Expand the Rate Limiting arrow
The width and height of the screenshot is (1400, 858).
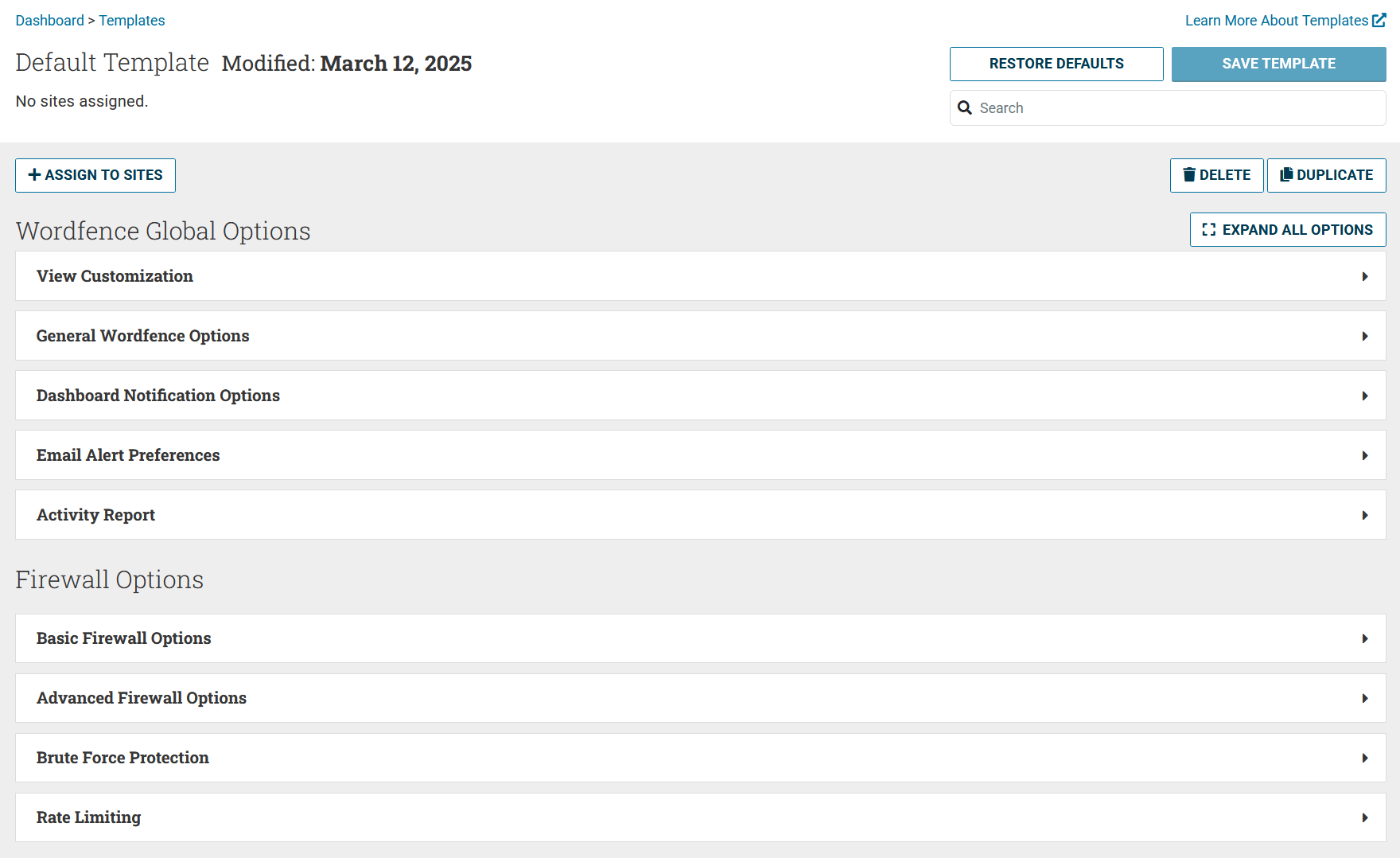(1365, 817)
